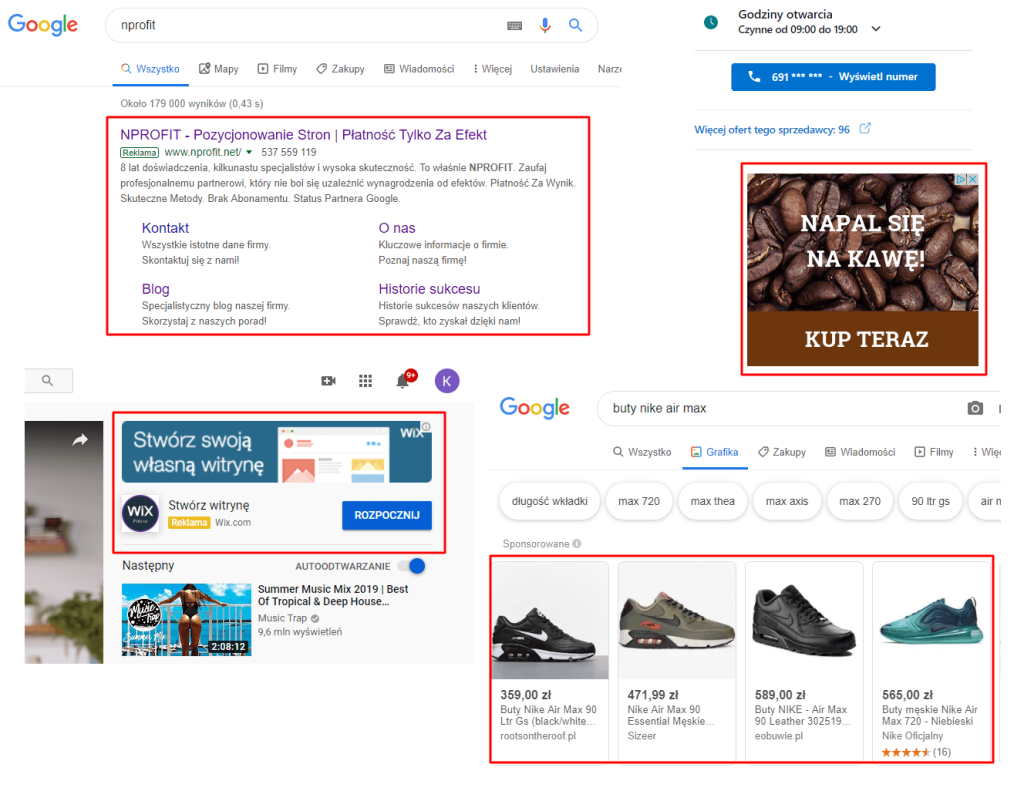
Task: Click the search by image camera icon
Action: click(975, 408)
